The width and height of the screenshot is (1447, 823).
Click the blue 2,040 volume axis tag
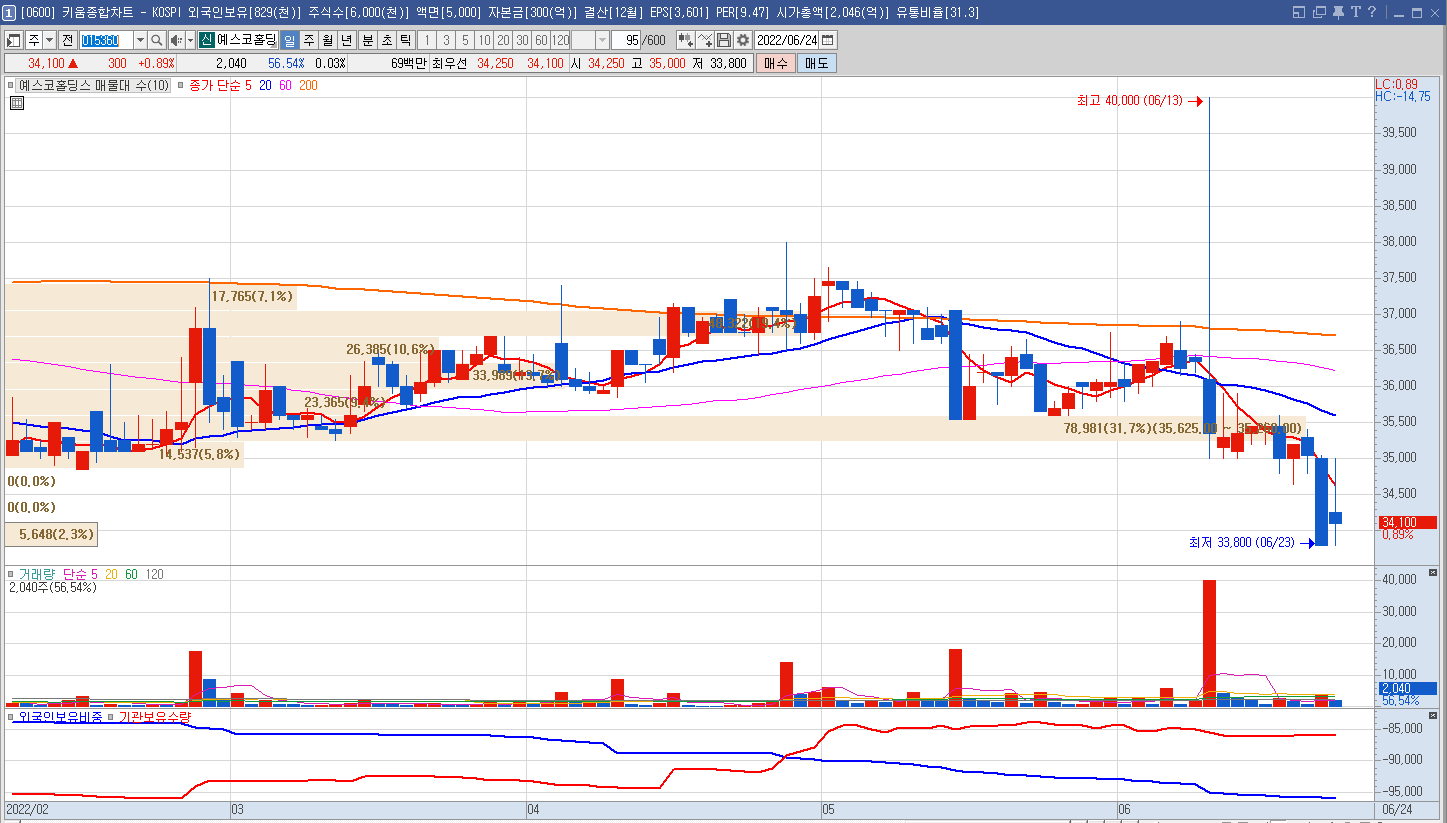pyautogui.click(x=1407, y=688)
